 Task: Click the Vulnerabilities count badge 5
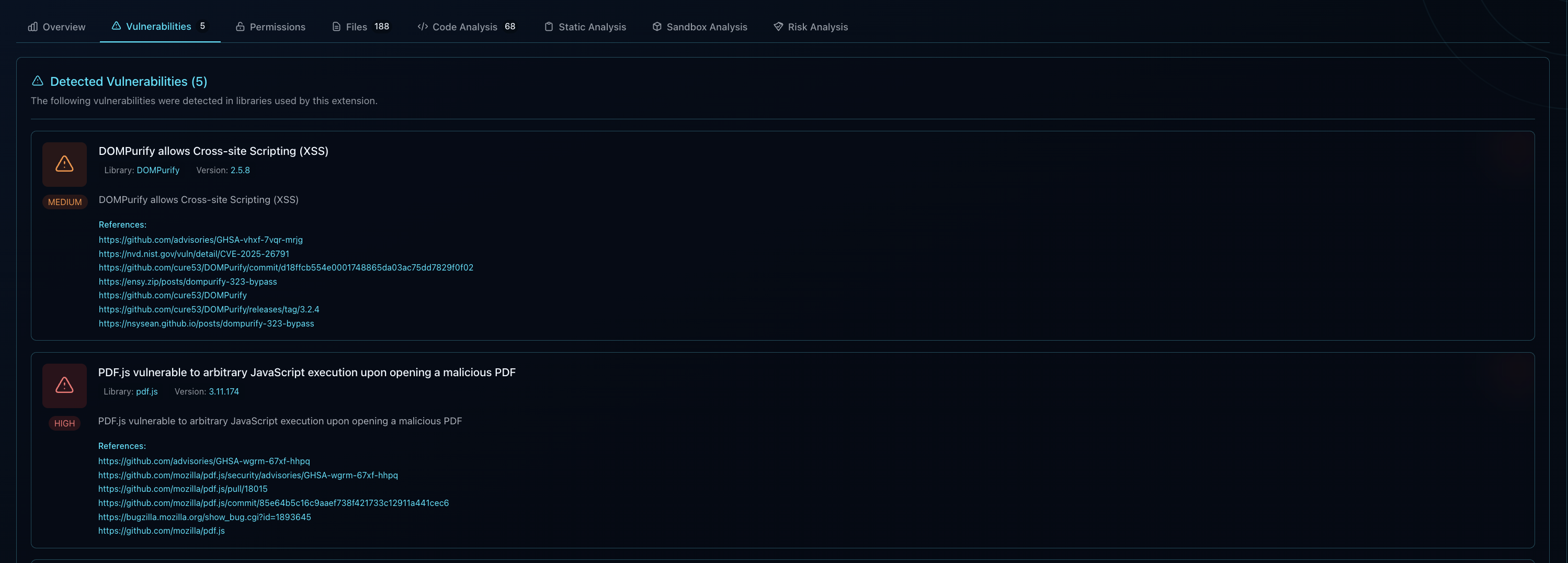[203, 26]
